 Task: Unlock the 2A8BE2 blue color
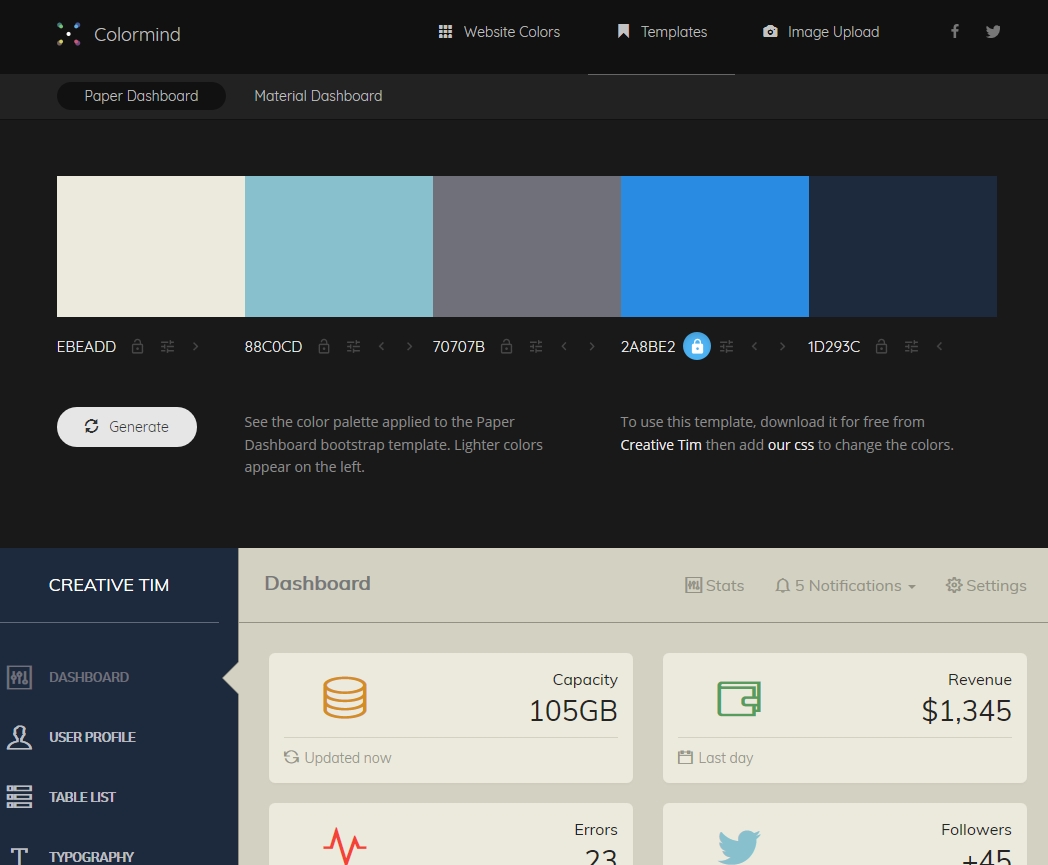coord(697,347)
